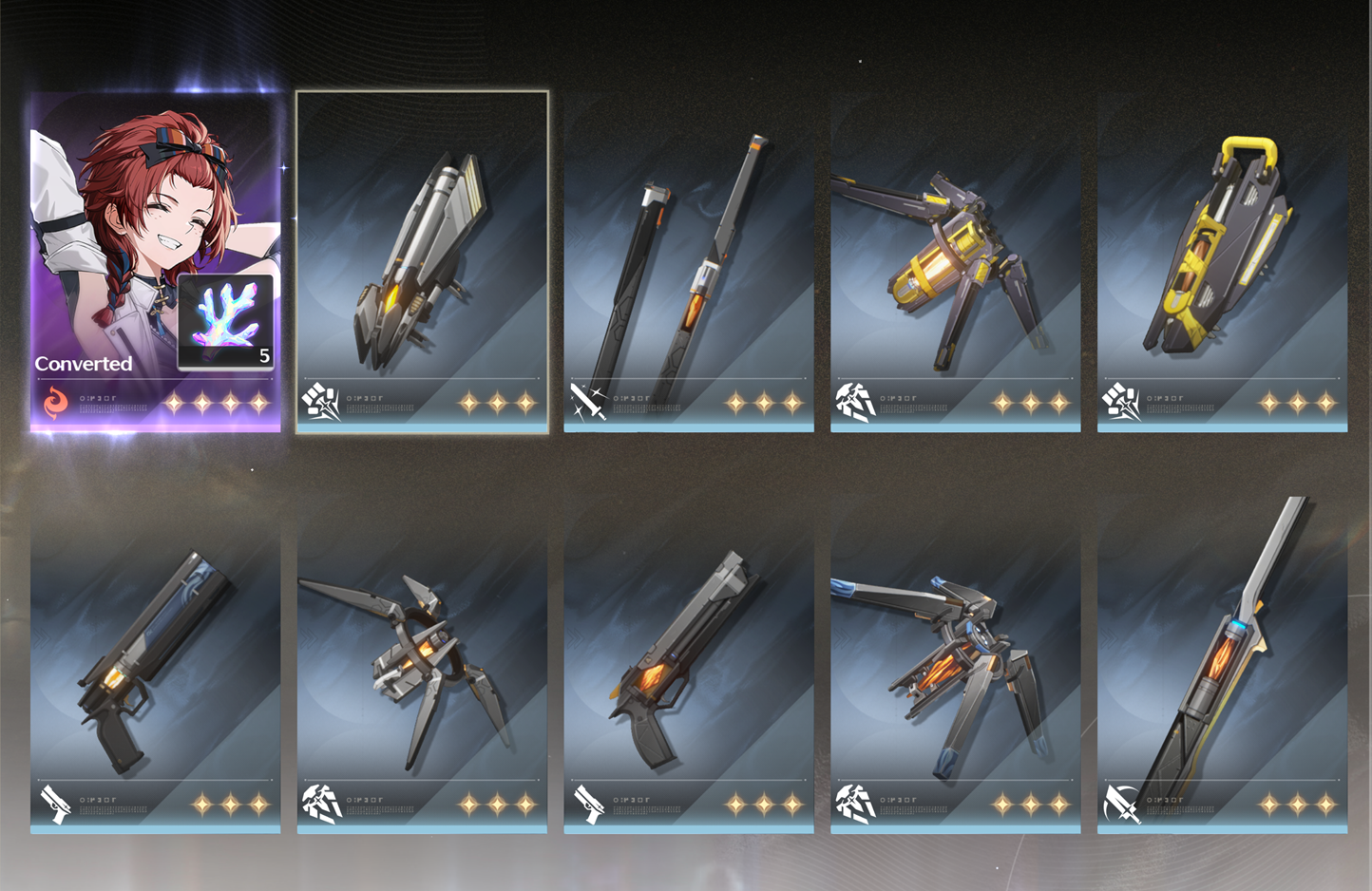
Task: Click the gauntlets type icon on the yellow-handled gauntlets card
Action: [1122, 402]
